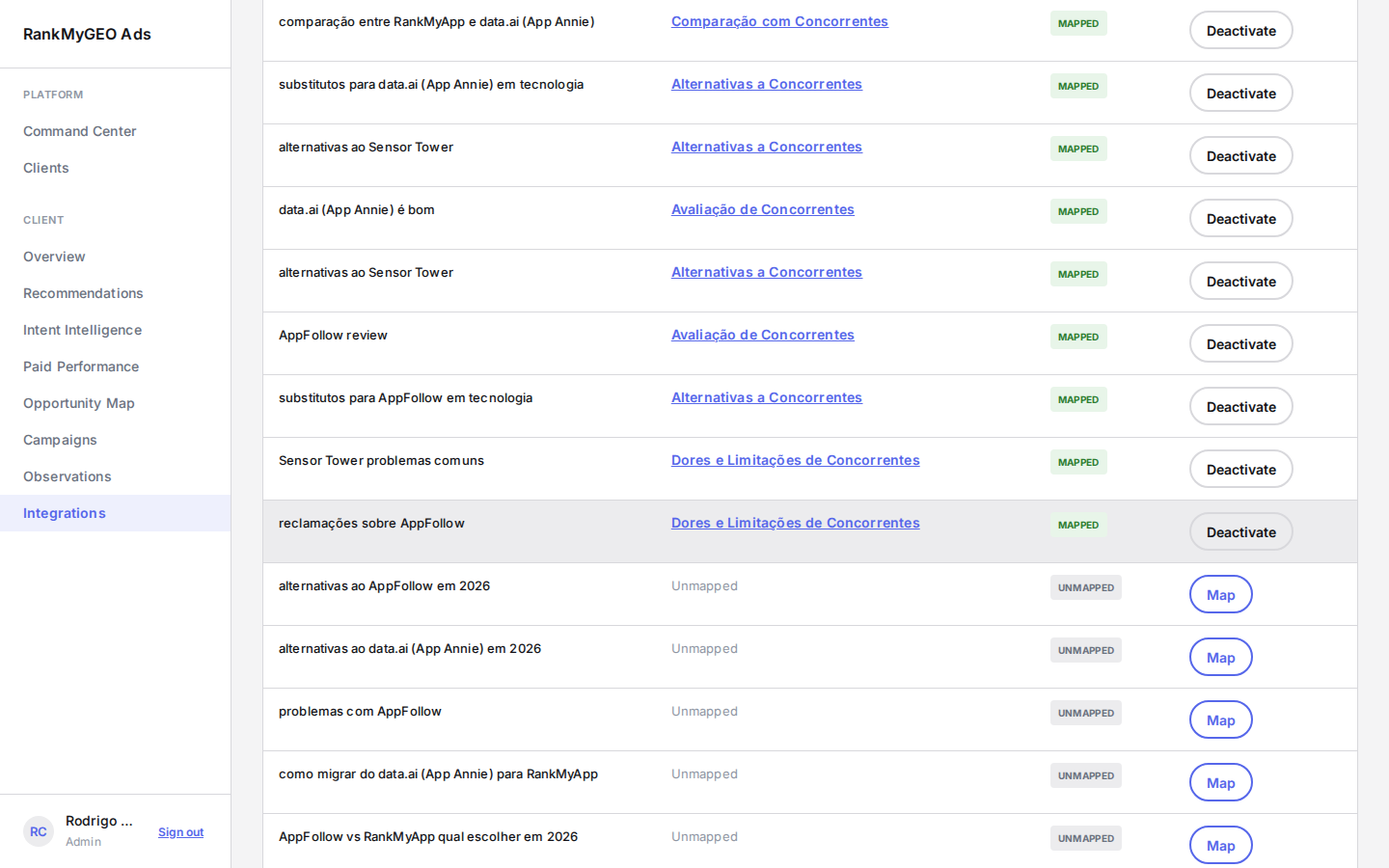The image size is (1389, 868).
Task: Click UNMAPPED badge for 'problemas com AppFollow'
Action: point(1086,713)
